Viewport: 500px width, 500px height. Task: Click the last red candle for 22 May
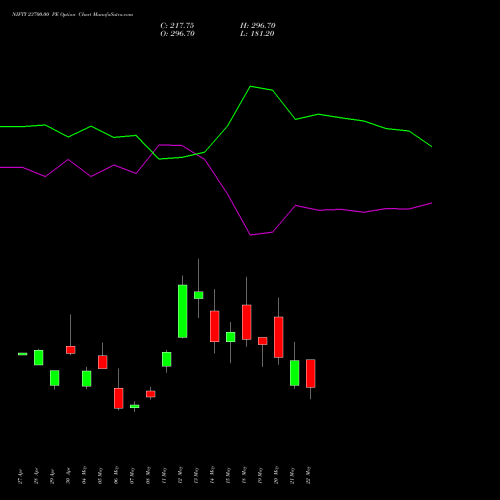[311, 373]
